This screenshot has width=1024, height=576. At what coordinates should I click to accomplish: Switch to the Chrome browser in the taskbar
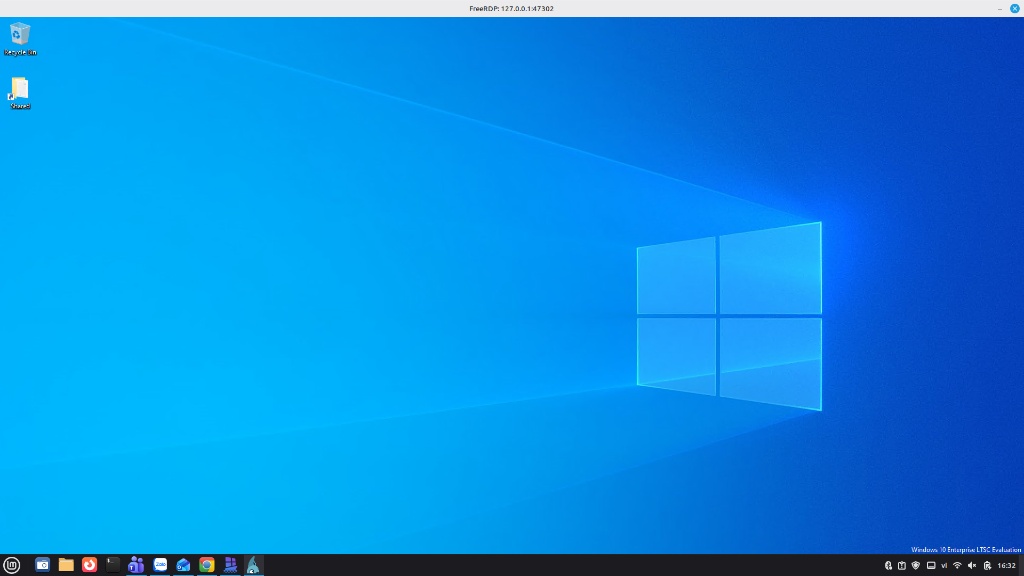[207, 565]
